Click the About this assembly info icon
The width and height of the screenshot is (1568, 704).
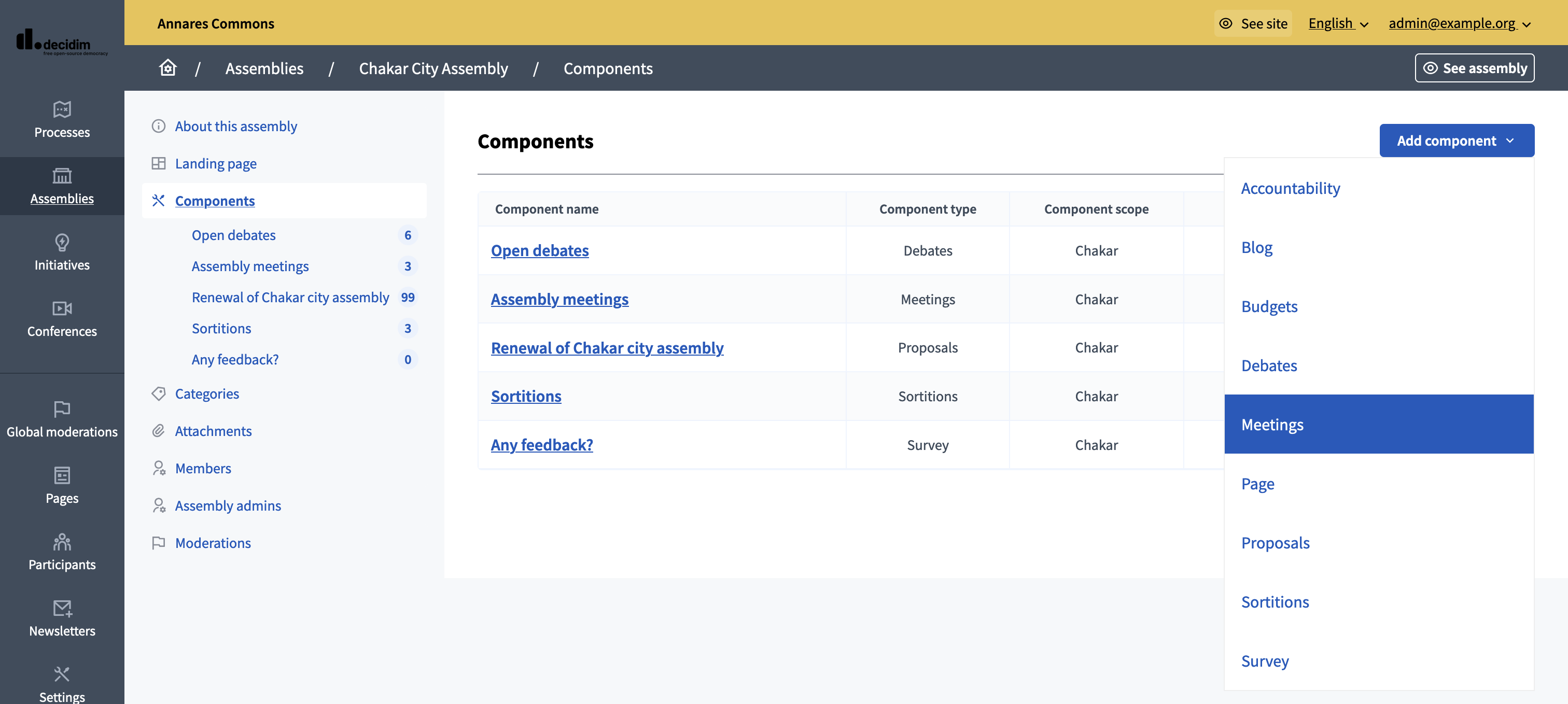click(x=158, y=125)
